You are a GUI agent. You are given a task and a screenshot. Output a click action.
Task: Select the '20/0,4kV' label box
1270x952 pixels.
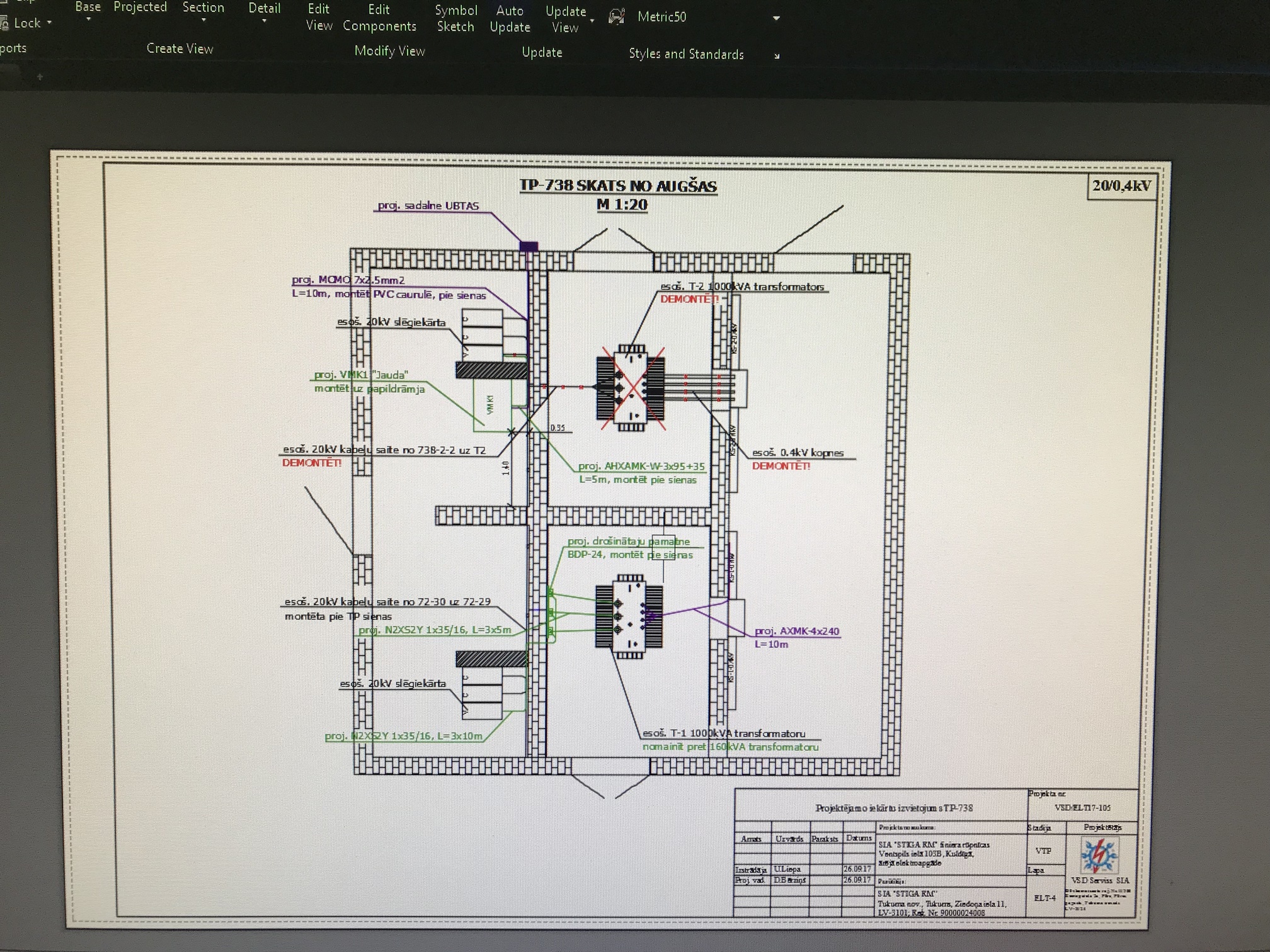1121,186
